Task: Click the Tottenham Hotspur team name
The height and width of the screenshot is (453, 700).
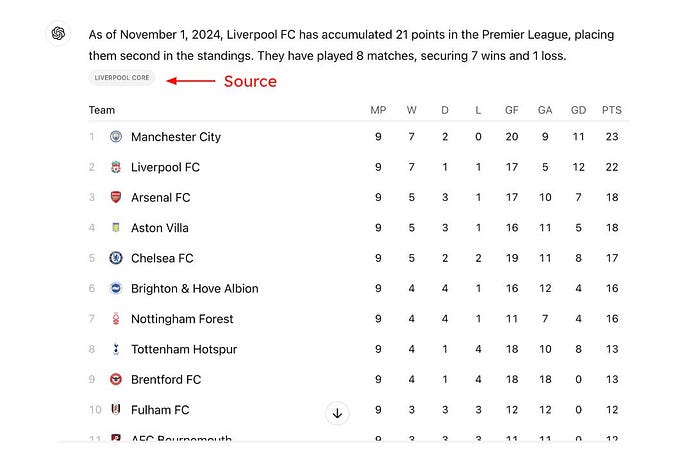Action: (x=184, y=349)
